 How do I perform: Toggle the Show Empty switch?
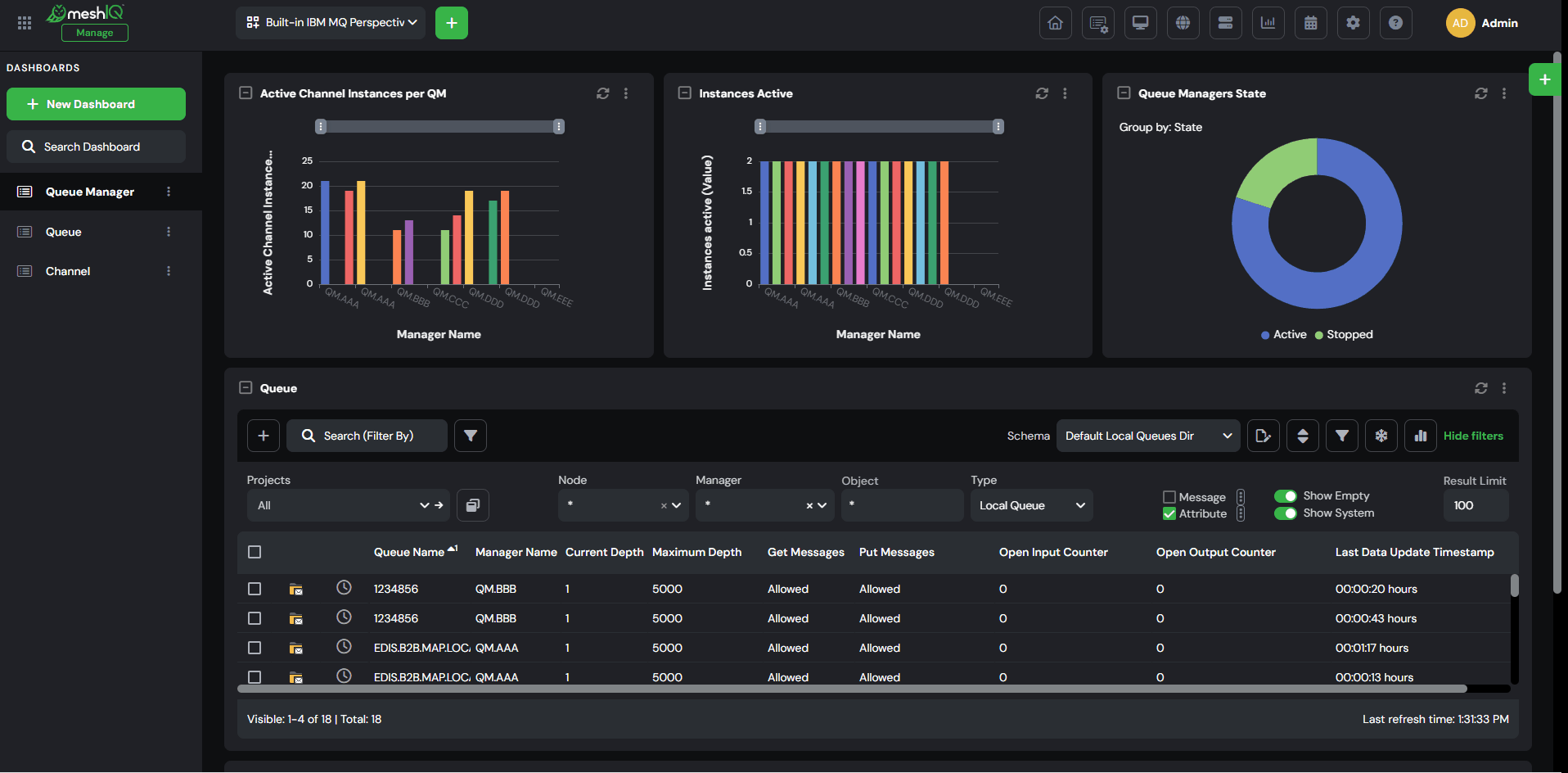(x=1285, y=496)
